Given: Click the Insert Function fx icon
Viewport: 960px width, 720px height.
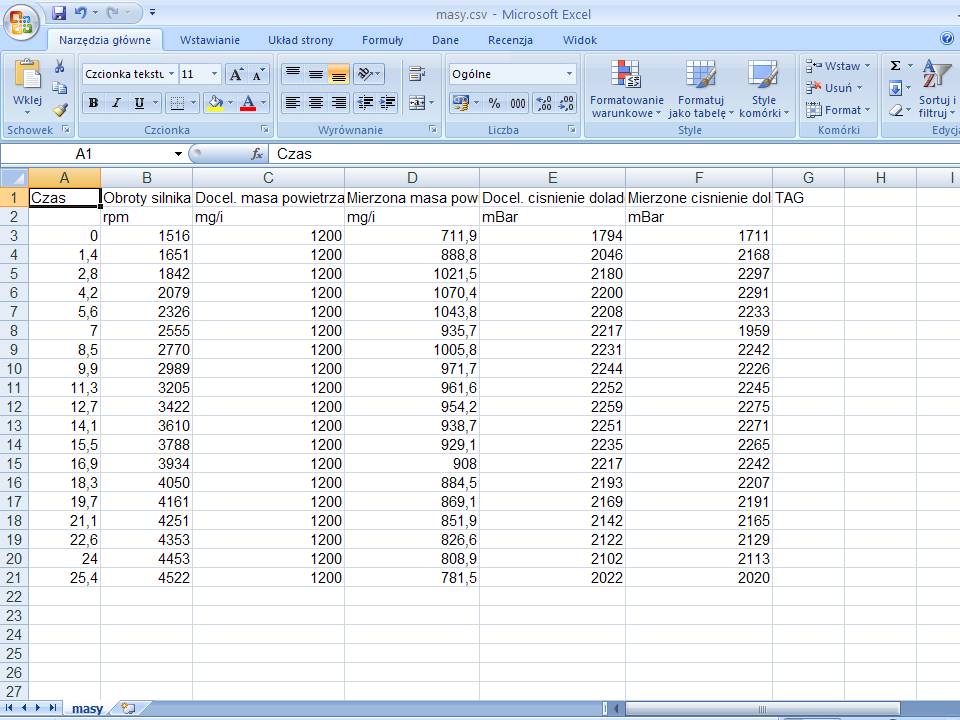Looking at the screenshot, I should coord(257,154).
